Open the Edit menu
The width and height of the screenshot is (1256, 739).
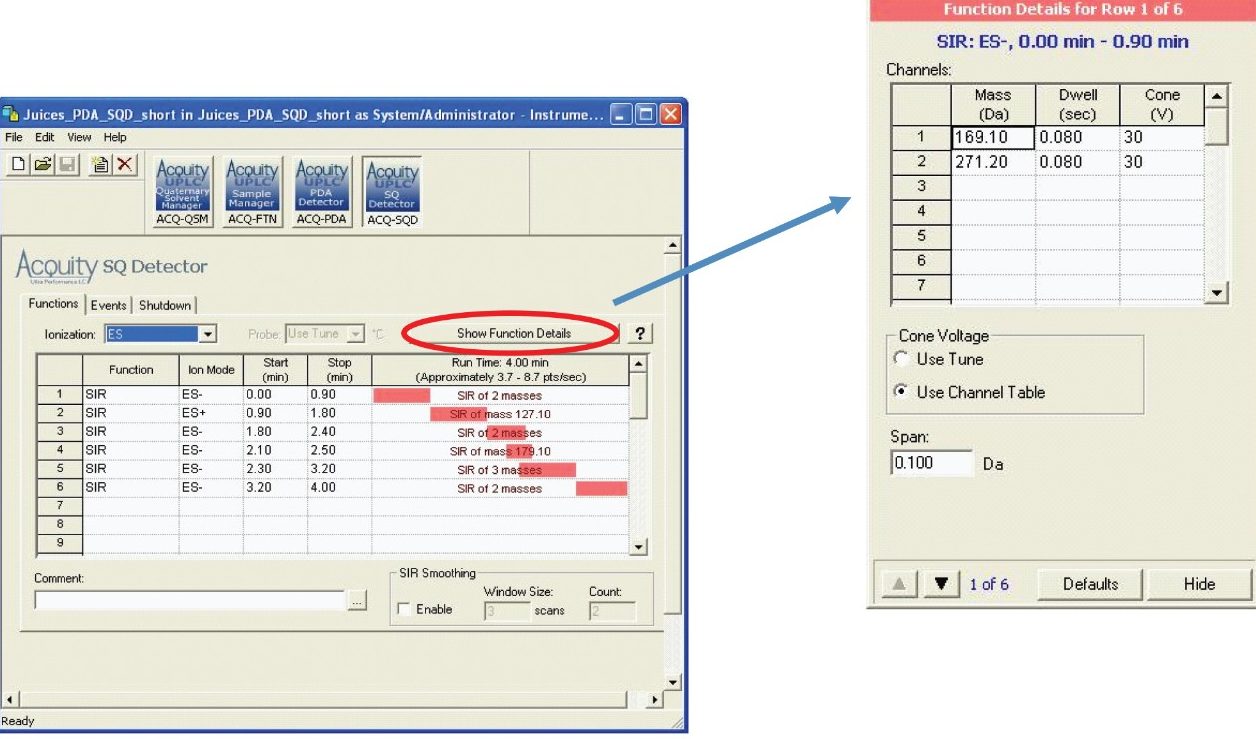click(45, 137)
